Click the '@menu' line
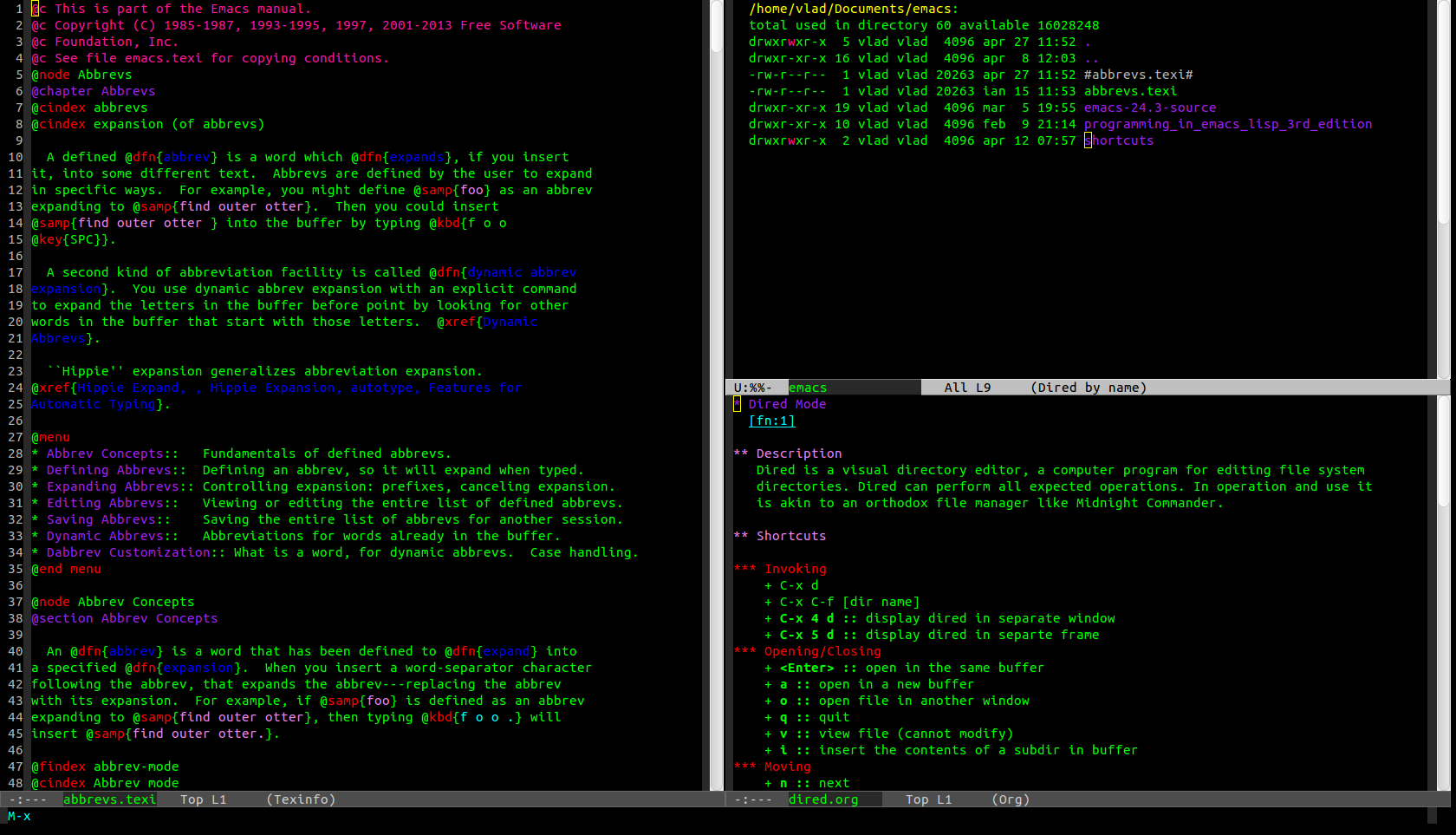1456x835 pixels. click(50, 437)
